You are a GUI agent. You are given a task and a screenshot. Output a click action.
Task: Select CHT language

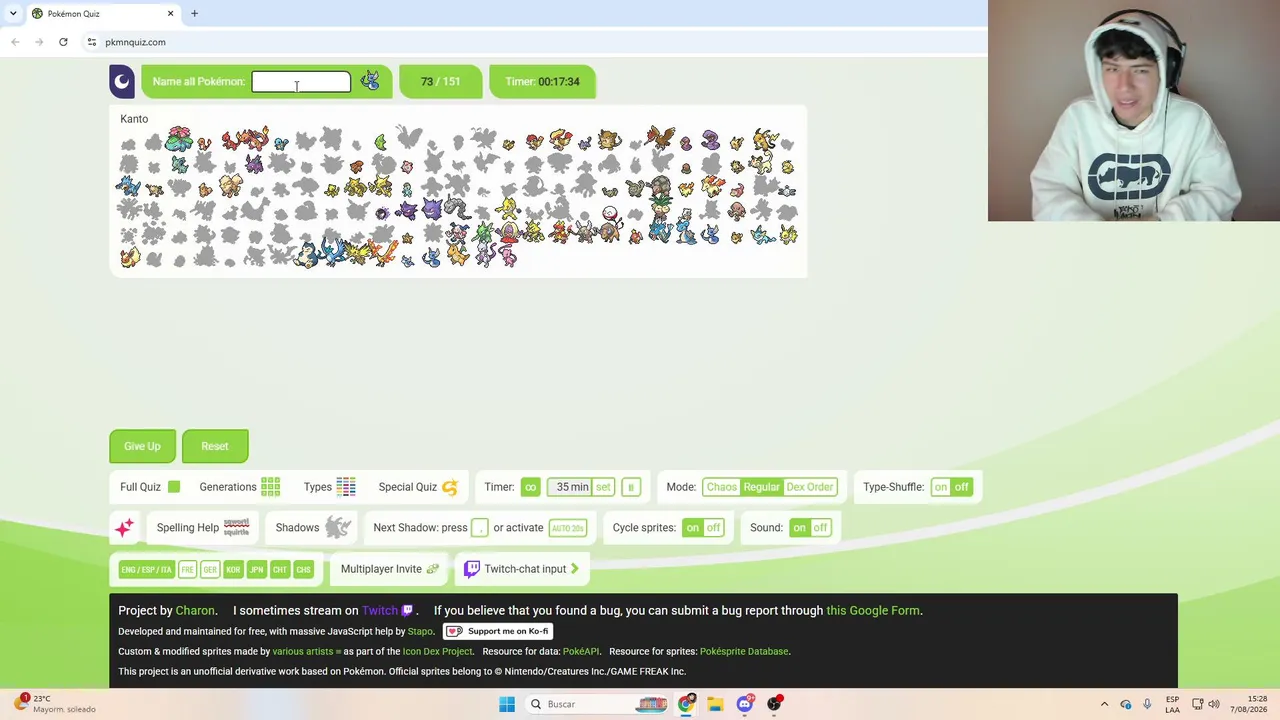tap(279, 570)
